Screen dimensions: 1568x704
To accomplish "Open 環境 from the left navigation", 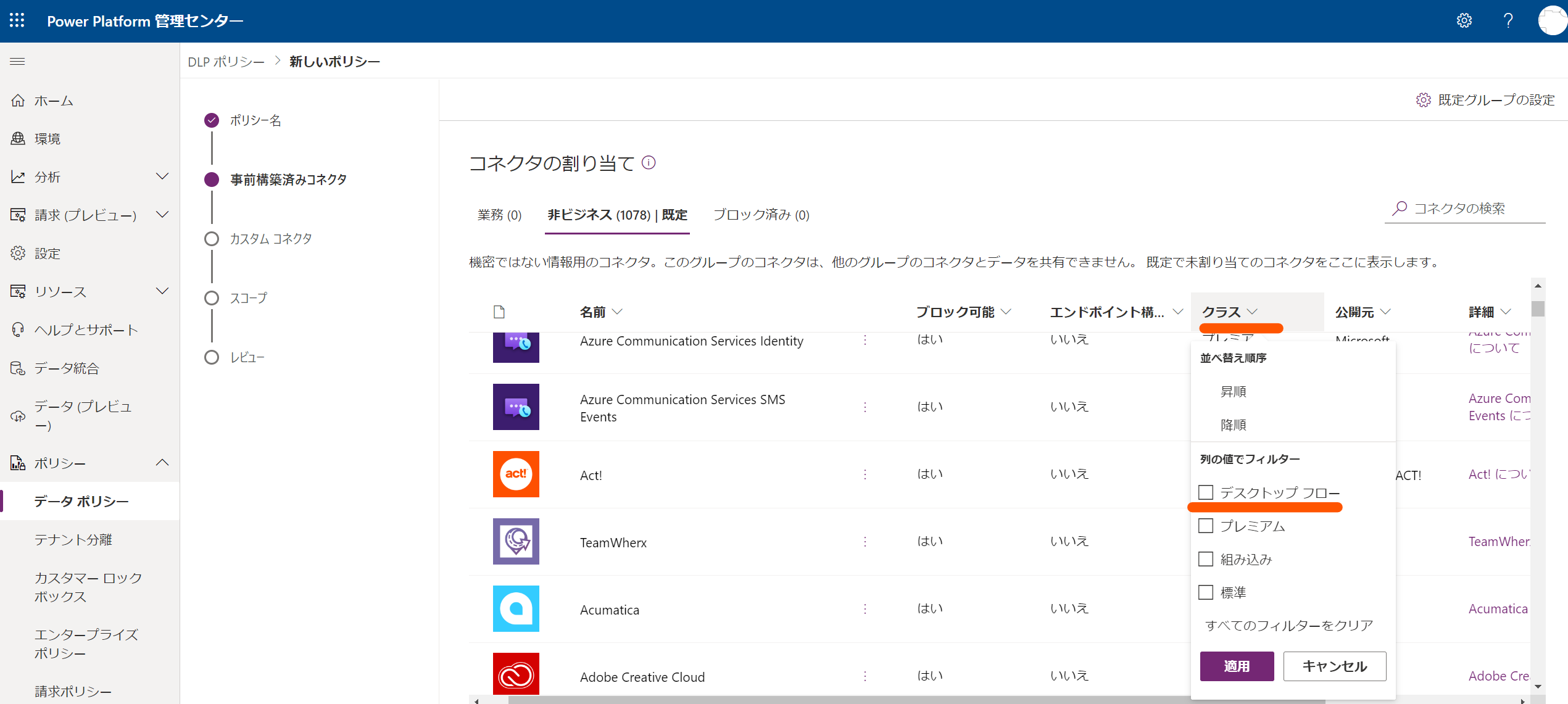I will (x=46, y=138).
